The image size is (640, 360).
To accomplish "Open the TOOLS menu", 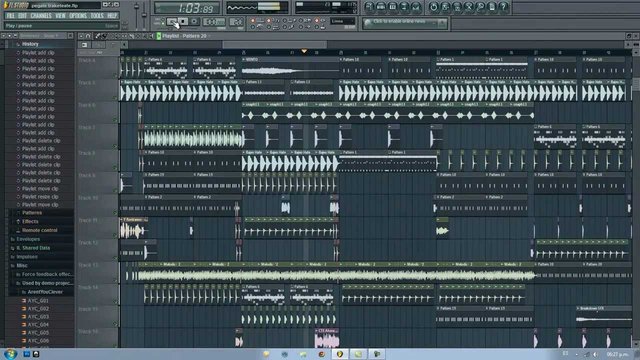I will click(97, 16).
